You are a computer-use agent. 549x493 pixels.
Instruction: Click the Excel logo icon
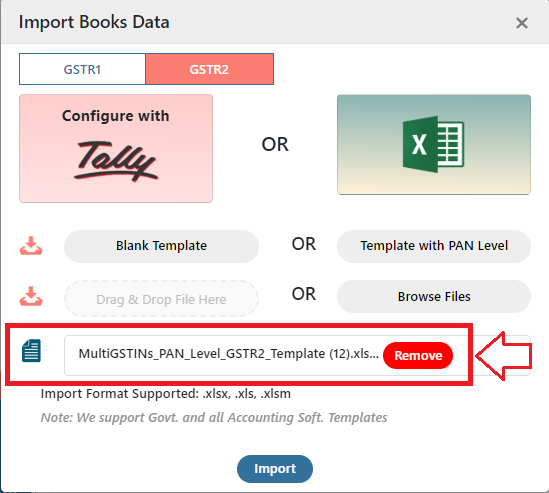(433, 144)
